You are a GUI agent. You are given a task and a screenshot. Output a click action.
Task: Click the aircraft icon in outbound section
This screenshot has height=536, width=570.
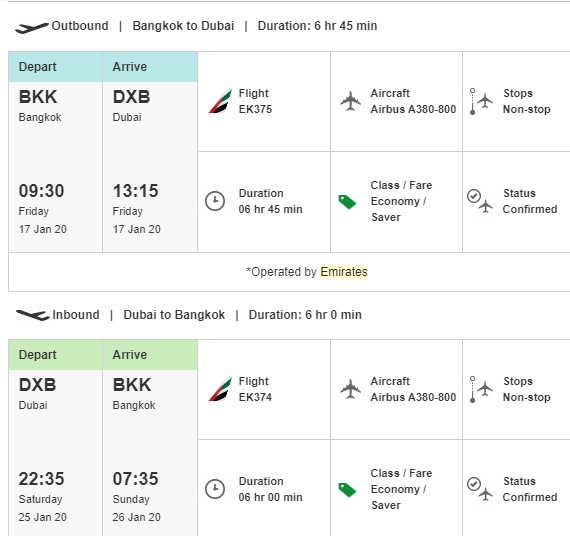[x=350, y=101]
